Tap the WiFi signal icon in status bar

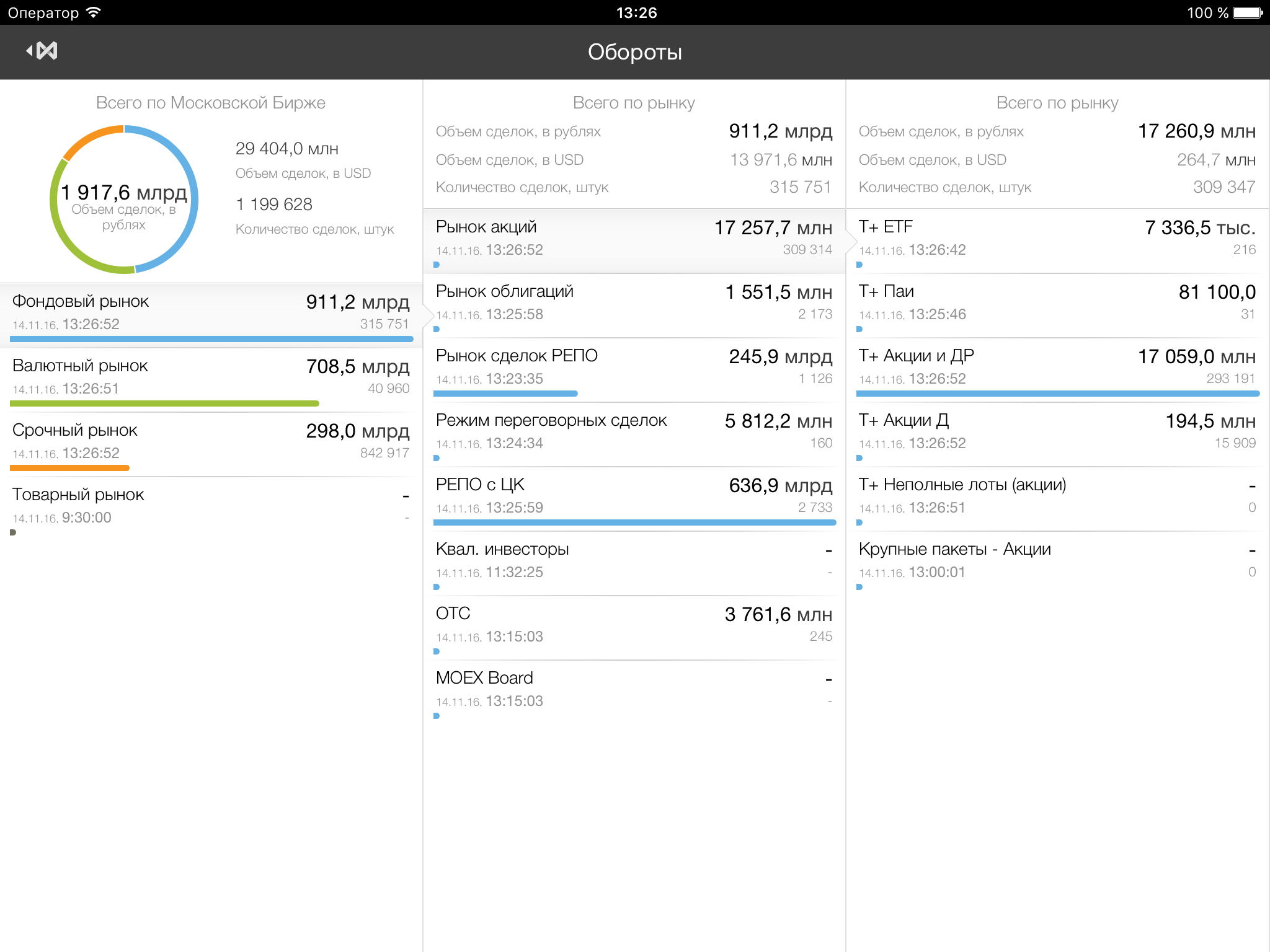(94, 12)
